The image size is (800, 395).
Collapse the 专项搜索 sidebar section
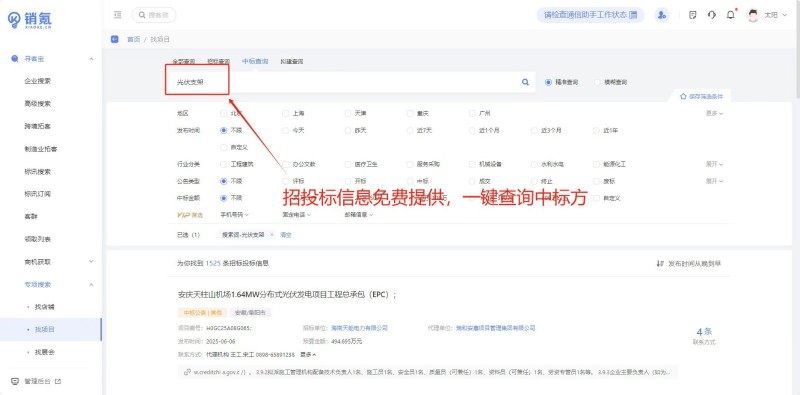point(91,284)
